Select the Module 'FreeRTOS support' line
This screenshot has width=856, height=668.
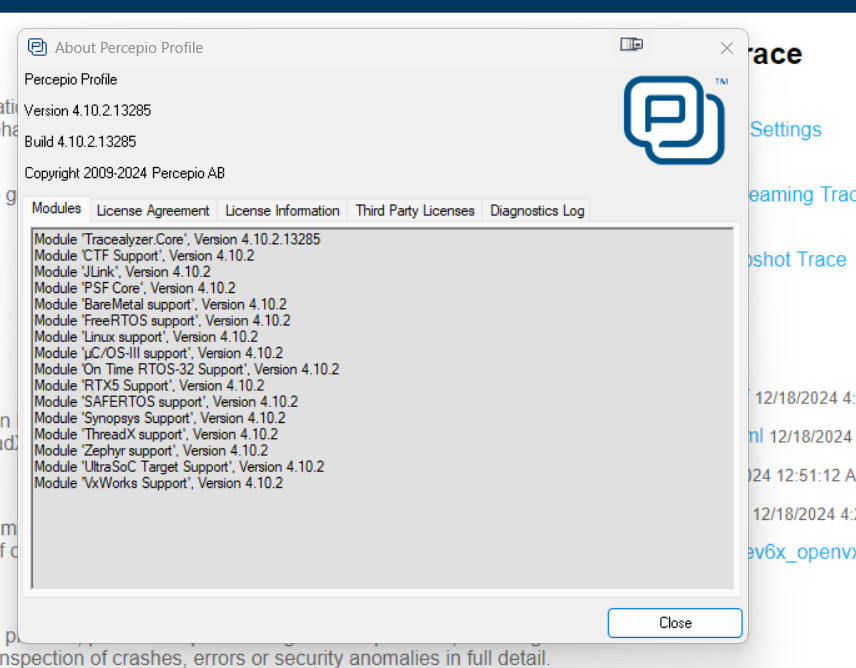tap(162, 321)
